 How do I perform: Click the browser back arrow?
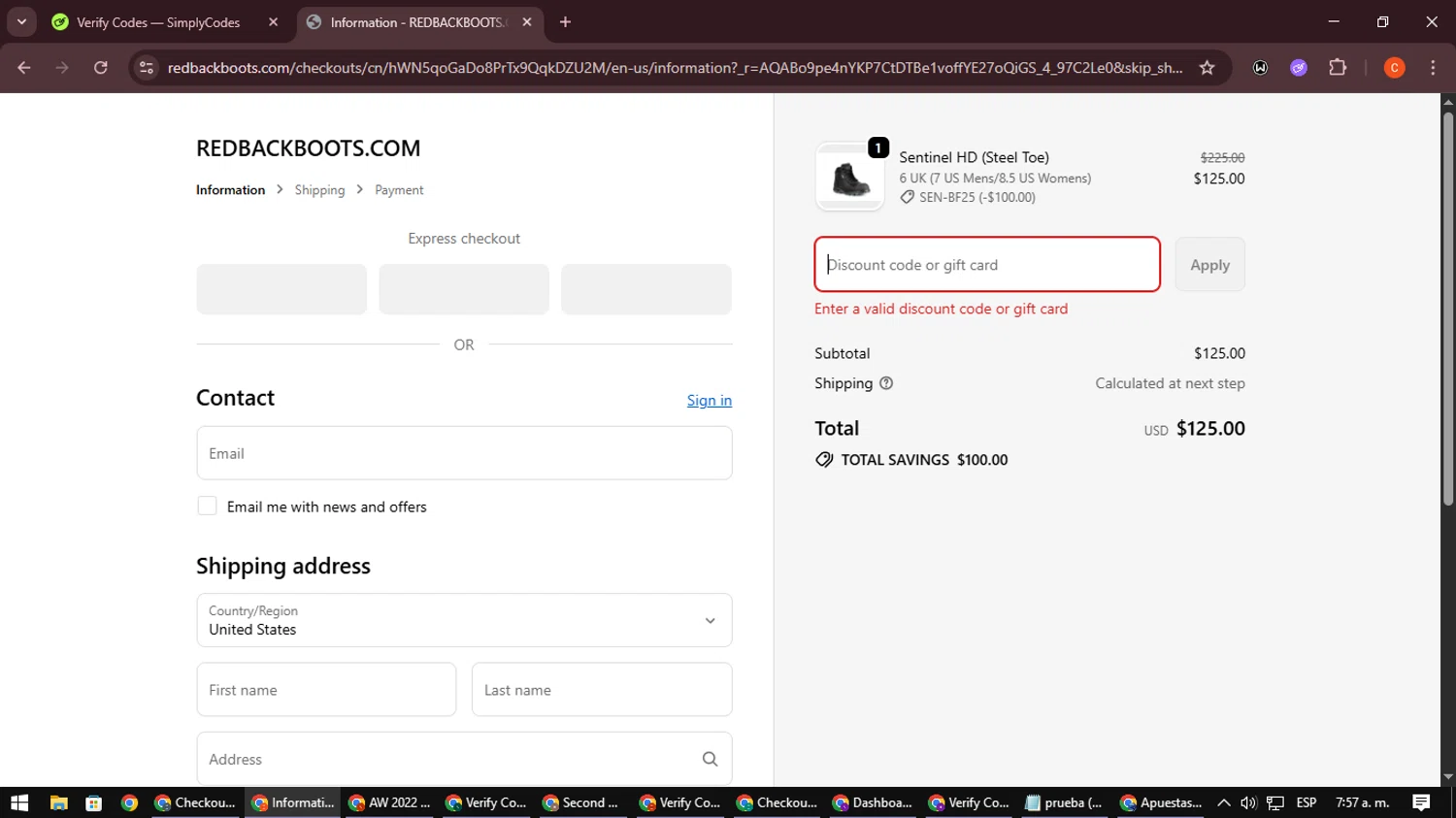tap(24, 68)
